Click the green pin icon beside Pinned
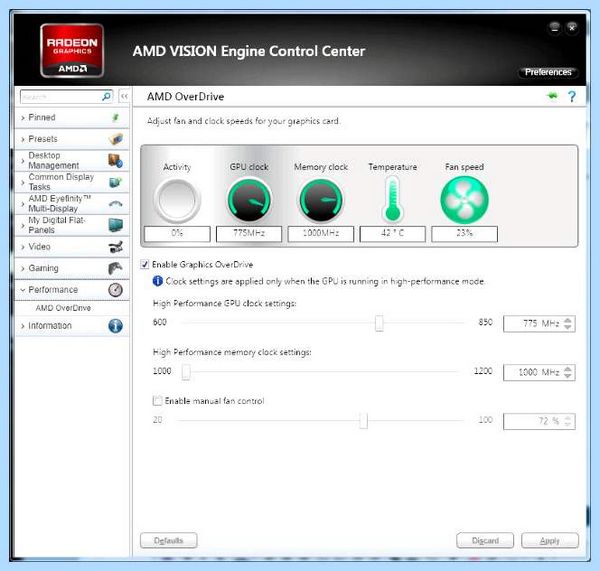The height and width of the screenshot is (571, 600). (x=116, y=117)
